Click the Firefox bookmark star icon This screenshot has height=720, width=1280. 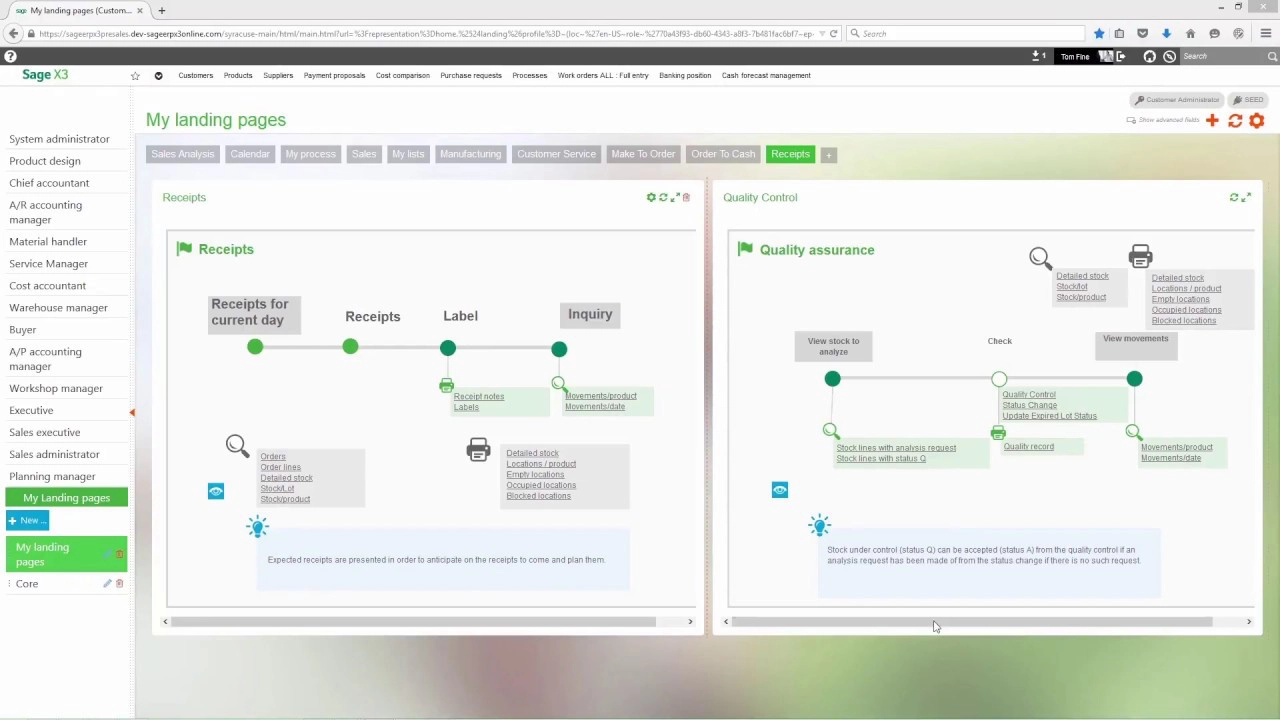(x=1099, y=34)
